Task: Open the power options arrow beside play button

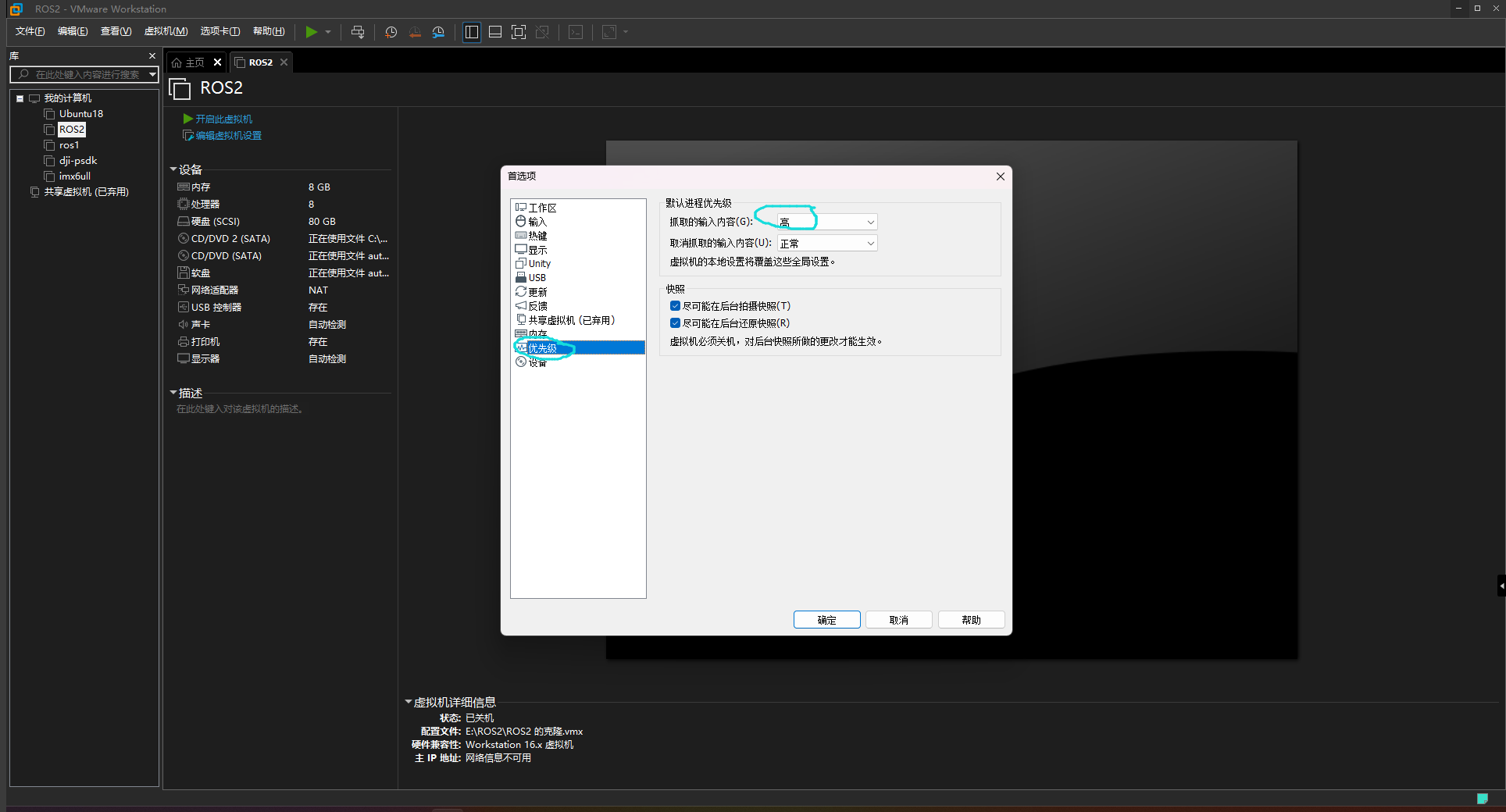Action: click(328, 32)
